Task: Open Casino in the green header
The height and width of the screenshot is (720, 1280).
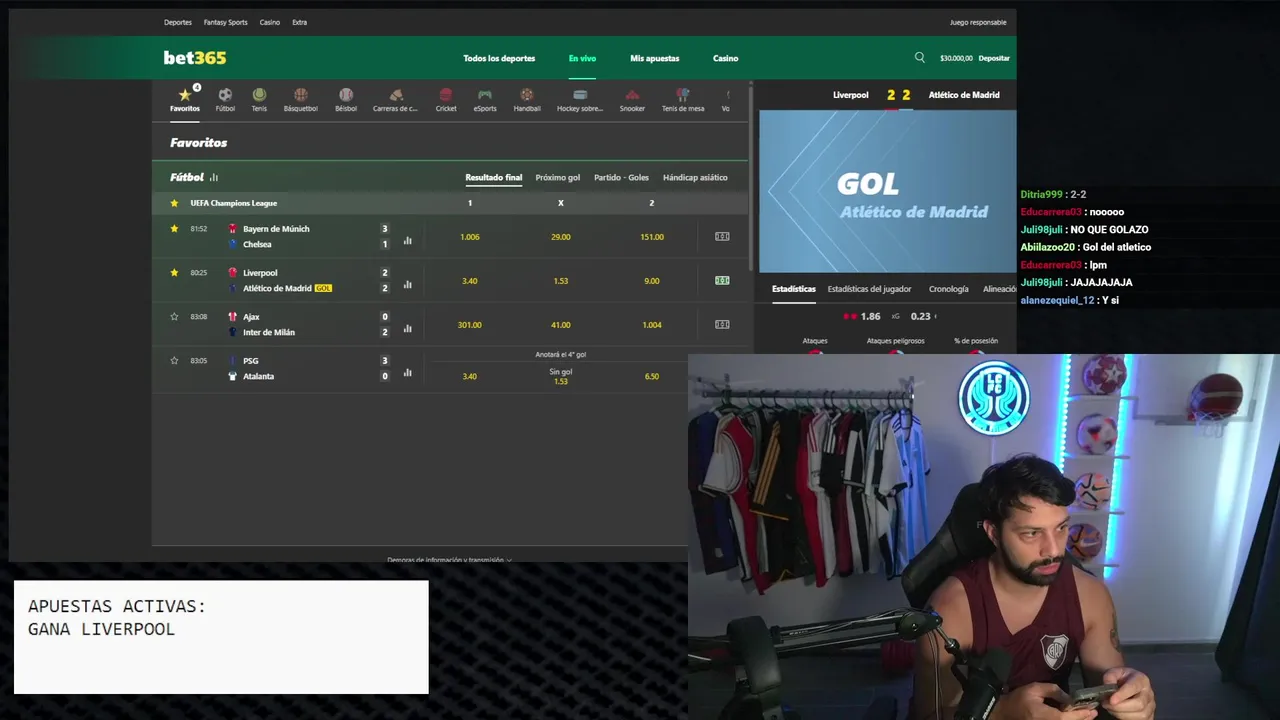Action: [725, 58]
